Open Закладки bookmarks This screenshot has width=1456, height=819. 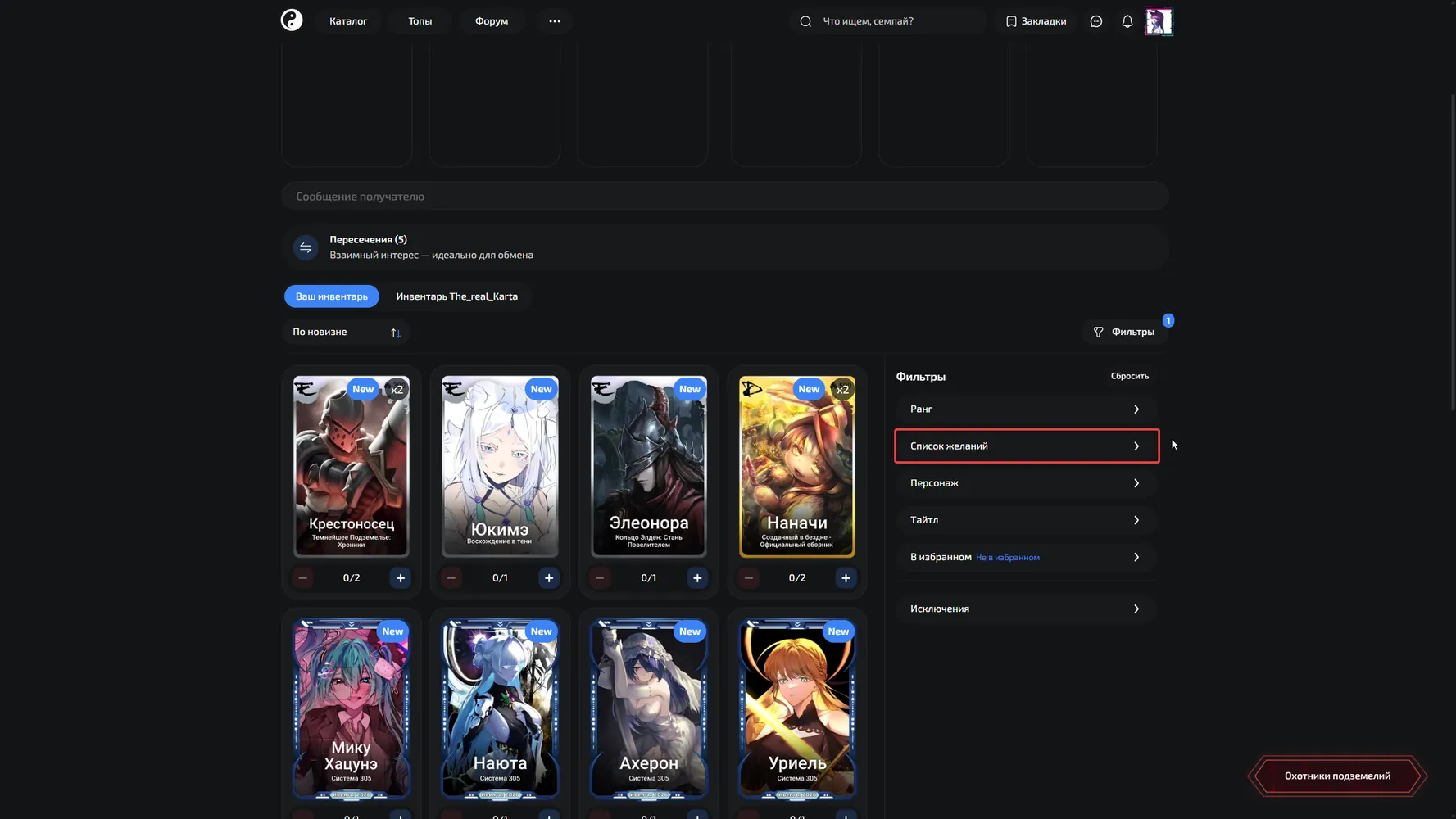pyautogui.click(x=1036, y=21)
